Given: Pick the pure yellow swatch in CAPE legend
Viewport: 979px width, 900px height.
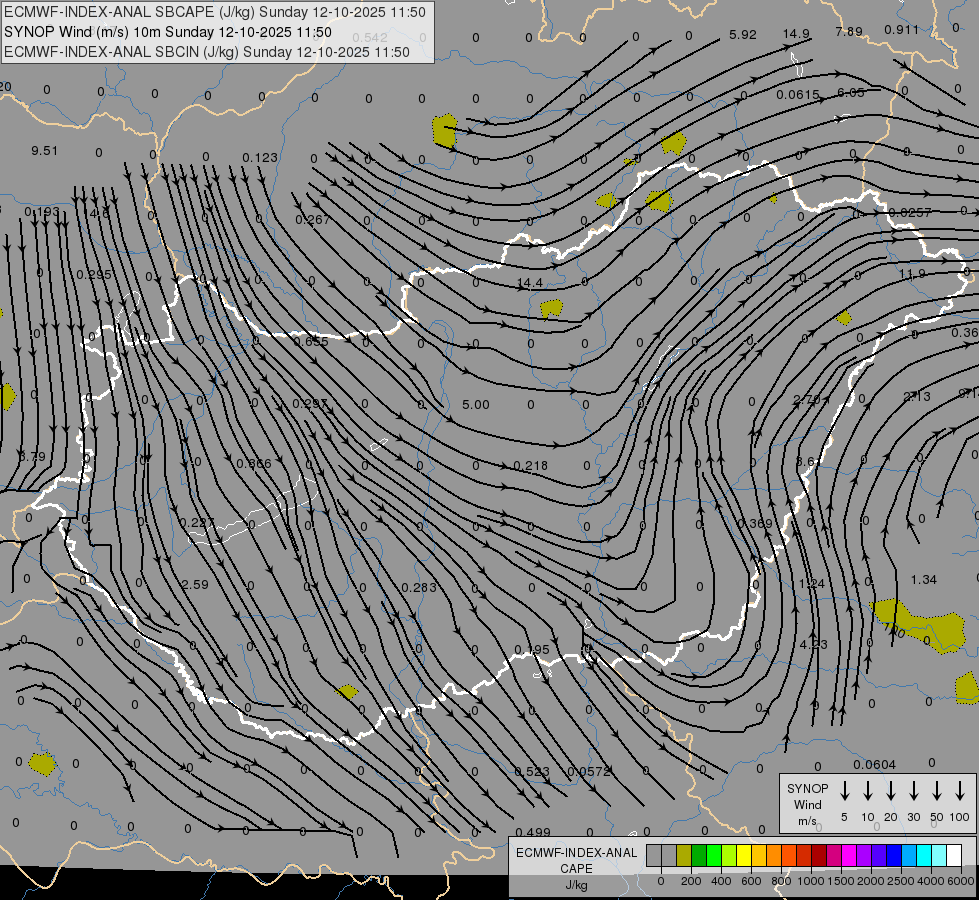Looking at the screenshot, I should [744, 855].
